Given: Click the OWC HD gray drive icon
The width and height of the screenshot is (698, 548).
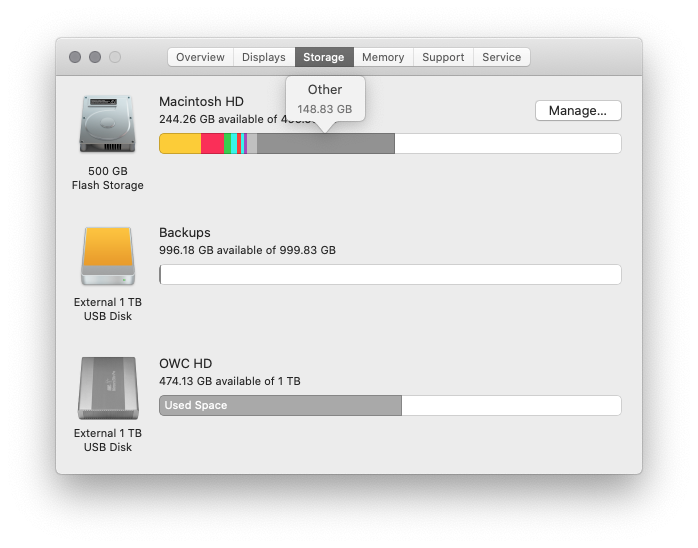Looking at the screenshot, I should (x=108, y=388).
